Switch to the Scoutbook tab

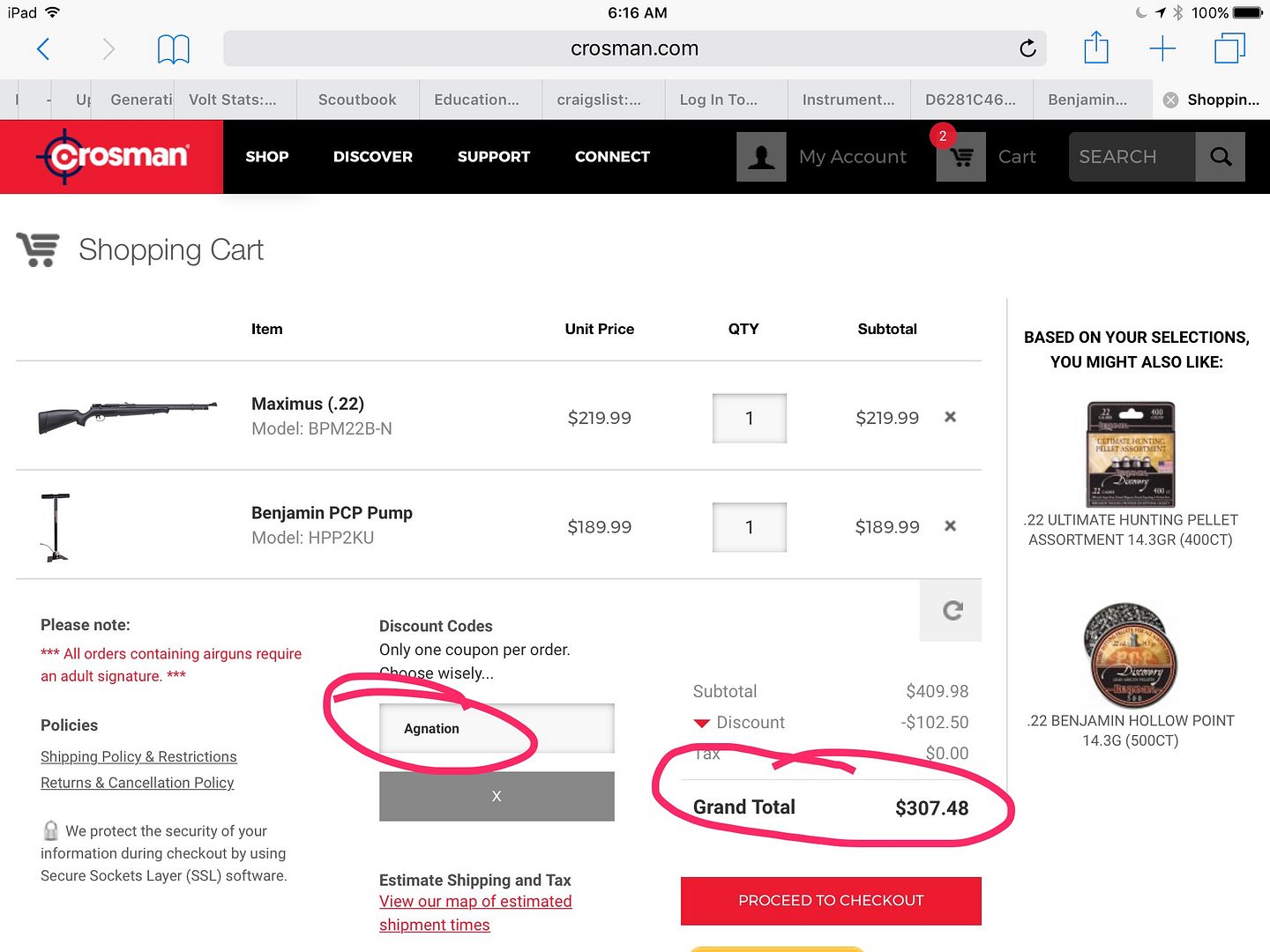tap(357, 100)
